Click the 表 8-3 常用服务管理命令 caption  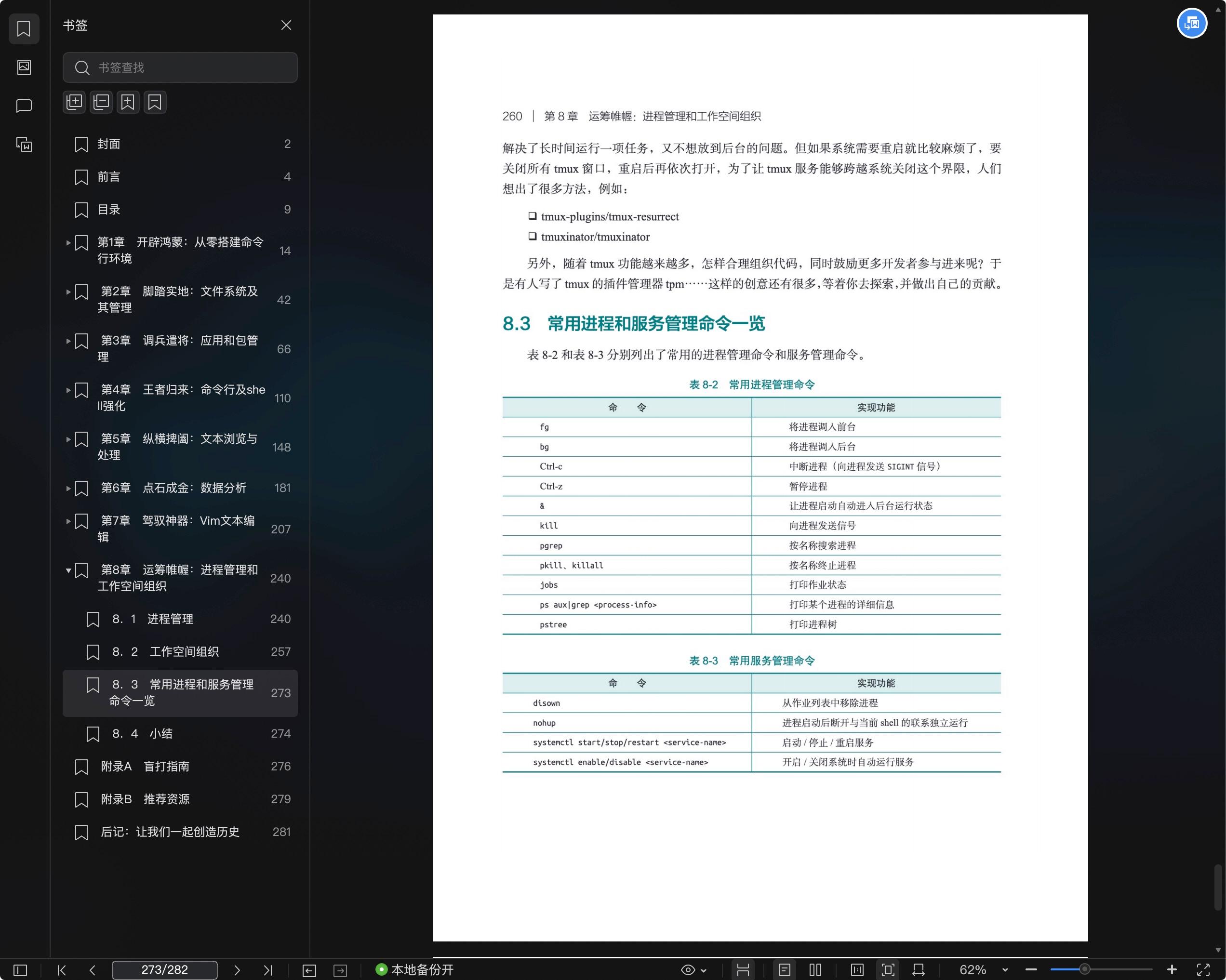[752, 661]
